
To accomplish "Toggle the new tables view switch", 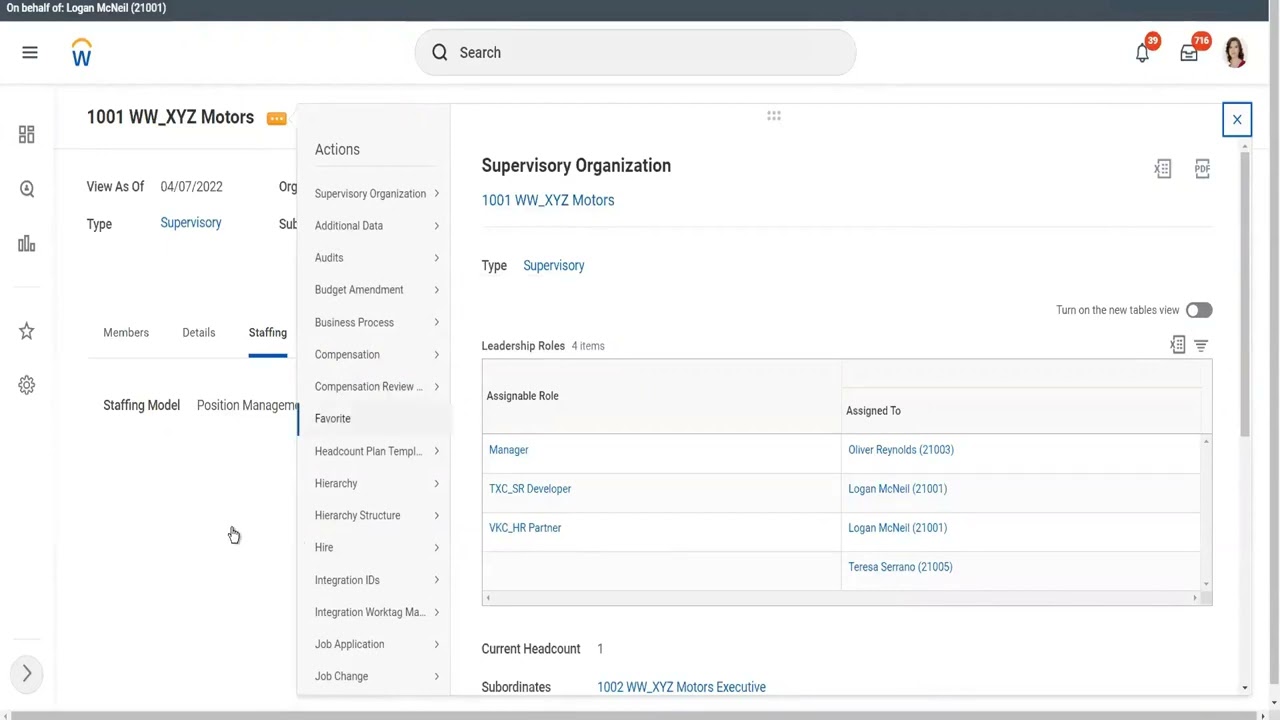I will [x=1199, y=310].
